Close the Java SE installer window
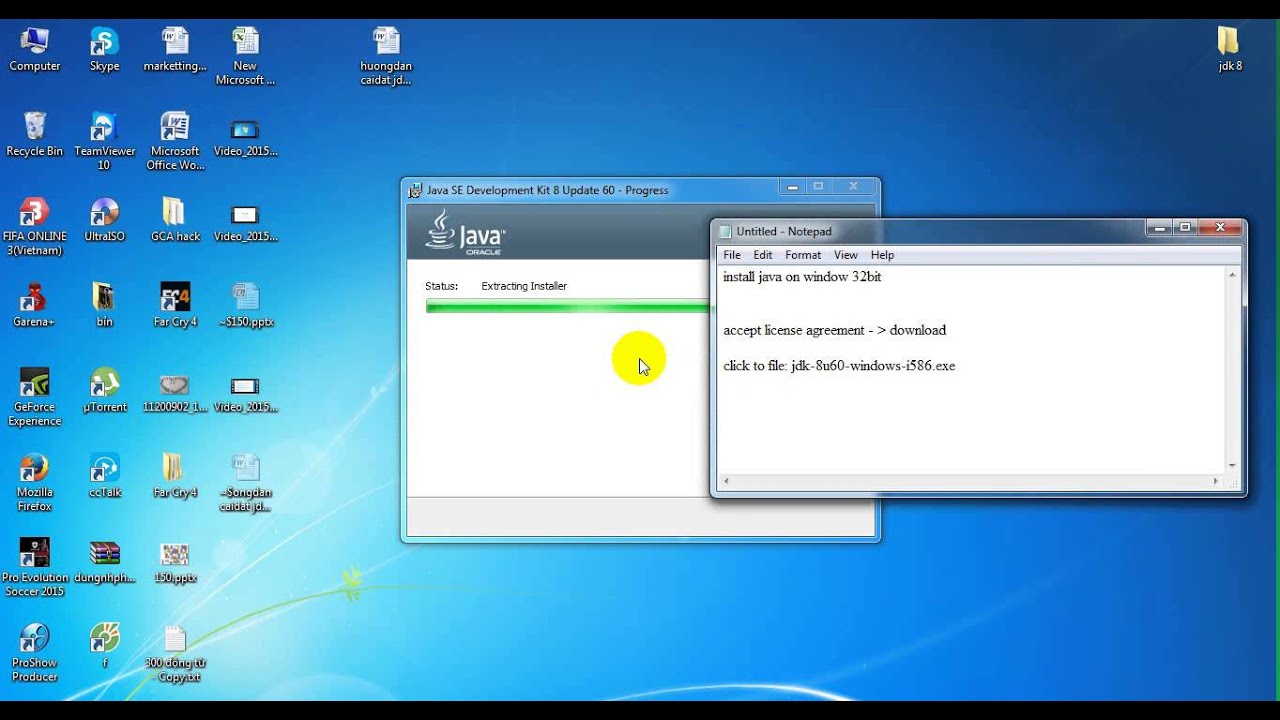 pyautogui.click(x=853, y=186)
